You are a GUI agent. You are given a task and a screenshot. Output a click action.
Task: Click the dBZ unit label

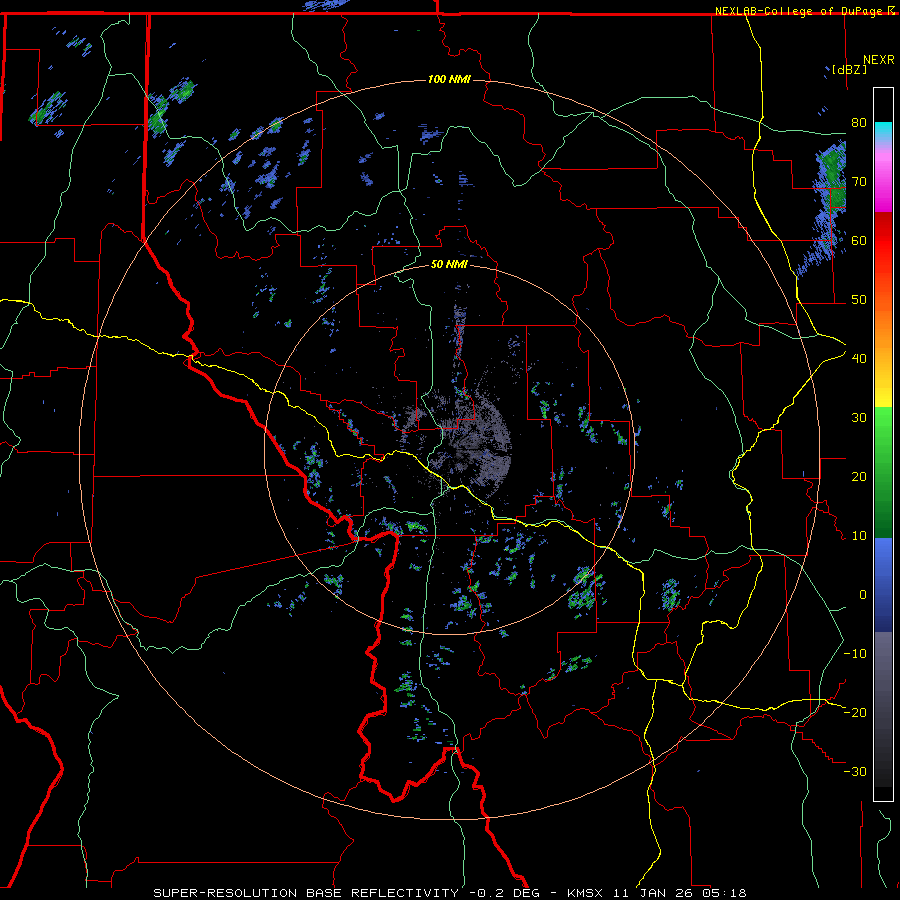coord(849,69)
